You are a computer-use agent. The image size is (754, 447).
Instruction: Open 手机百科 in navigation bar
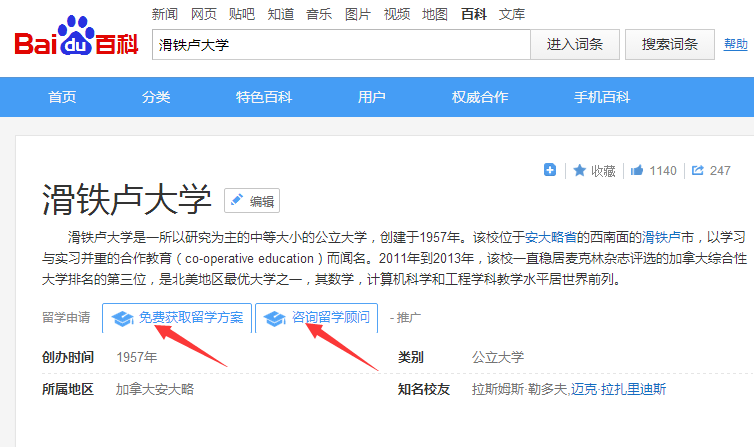[602, 97]
